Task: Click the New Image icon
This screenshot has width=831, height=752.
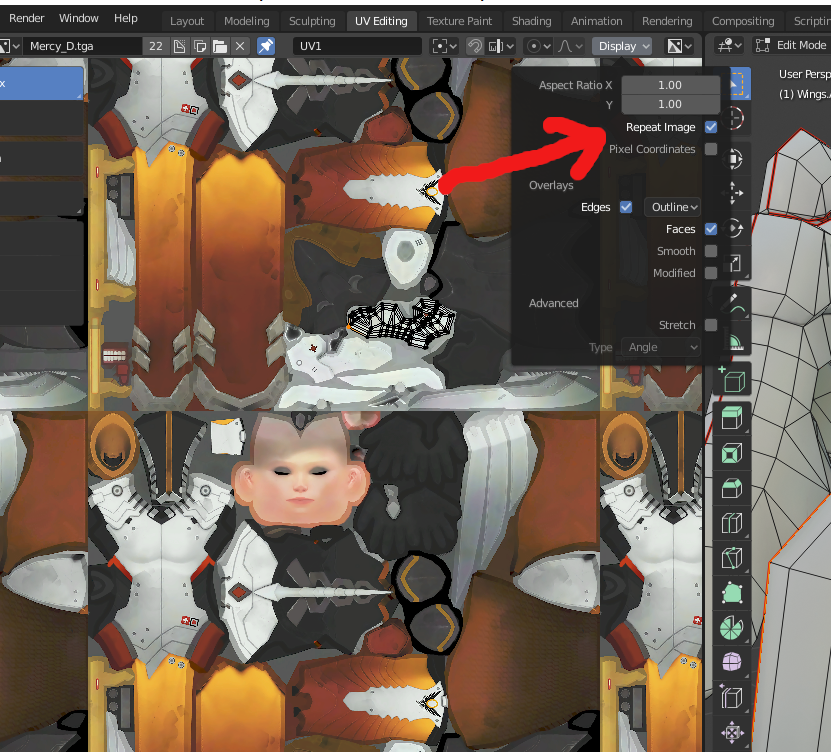Action: click(x=200, y=46)
